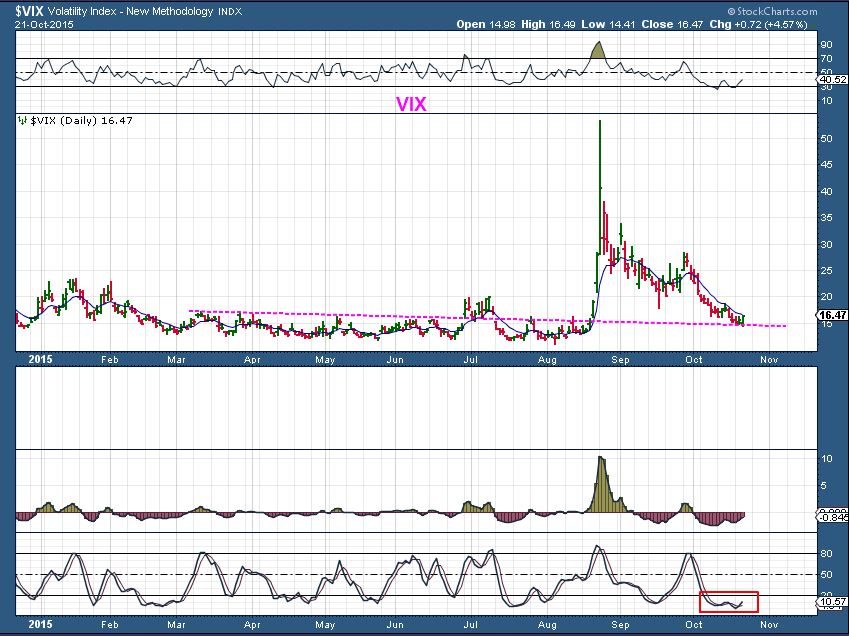Click 'Nov' on the bottom stochastic time axis
849x636 pixels.
[769, 624]
